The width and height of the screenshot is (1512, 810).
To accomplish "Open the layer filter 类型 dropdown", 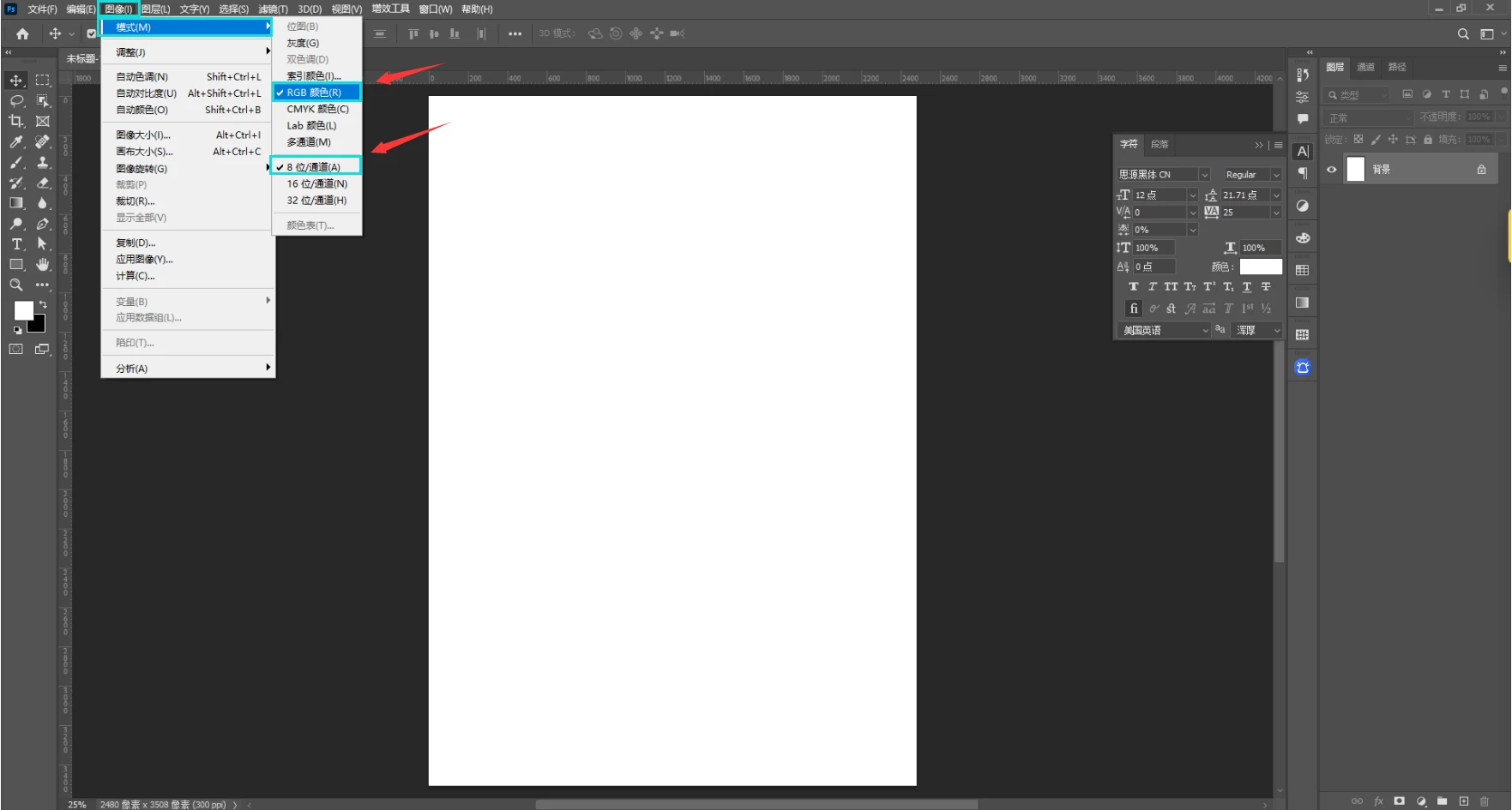I will pyautogui.click(x=1357, y=95).
